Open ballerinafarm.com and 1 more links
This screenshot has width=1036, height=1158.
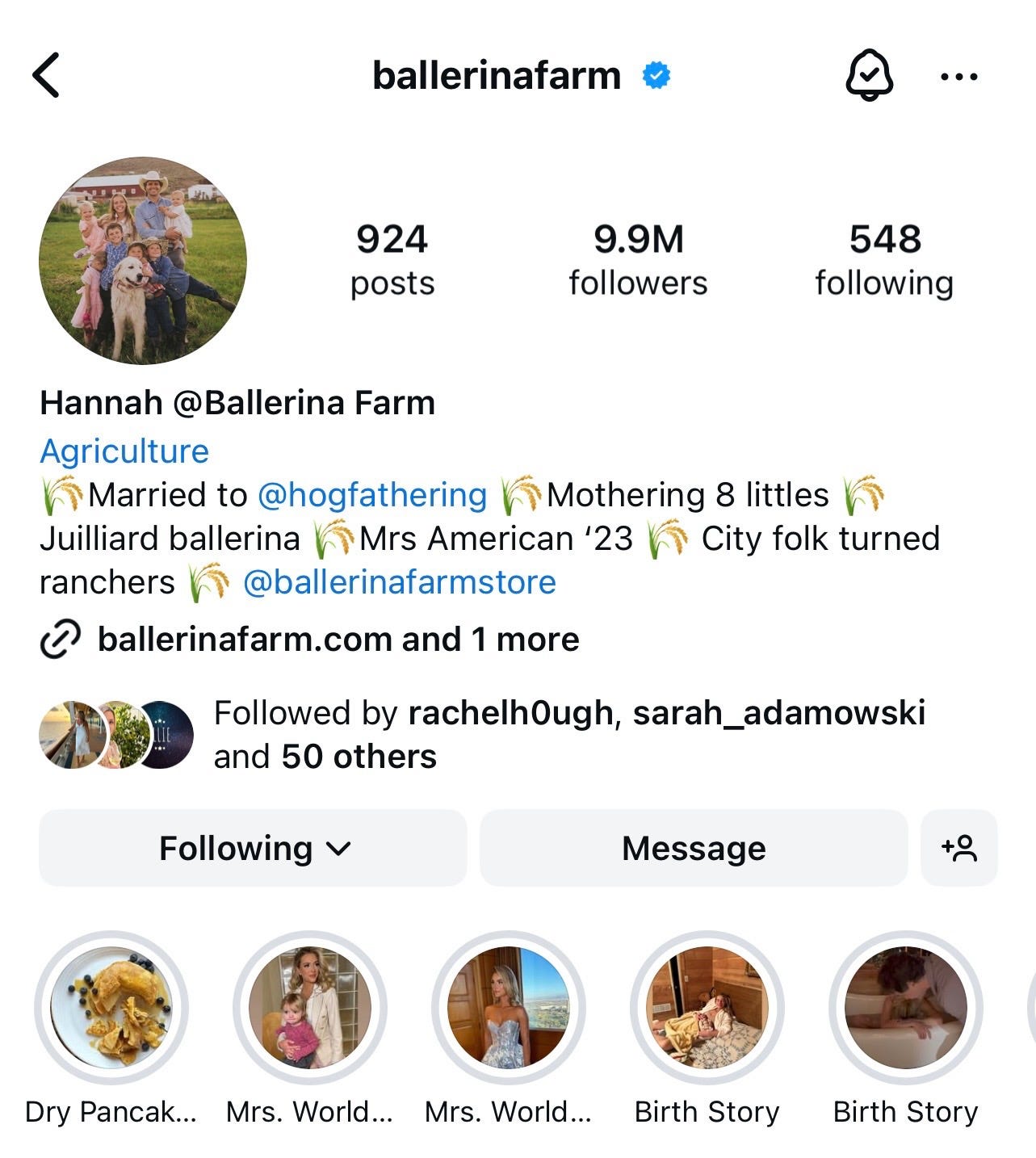pos(338,640)
